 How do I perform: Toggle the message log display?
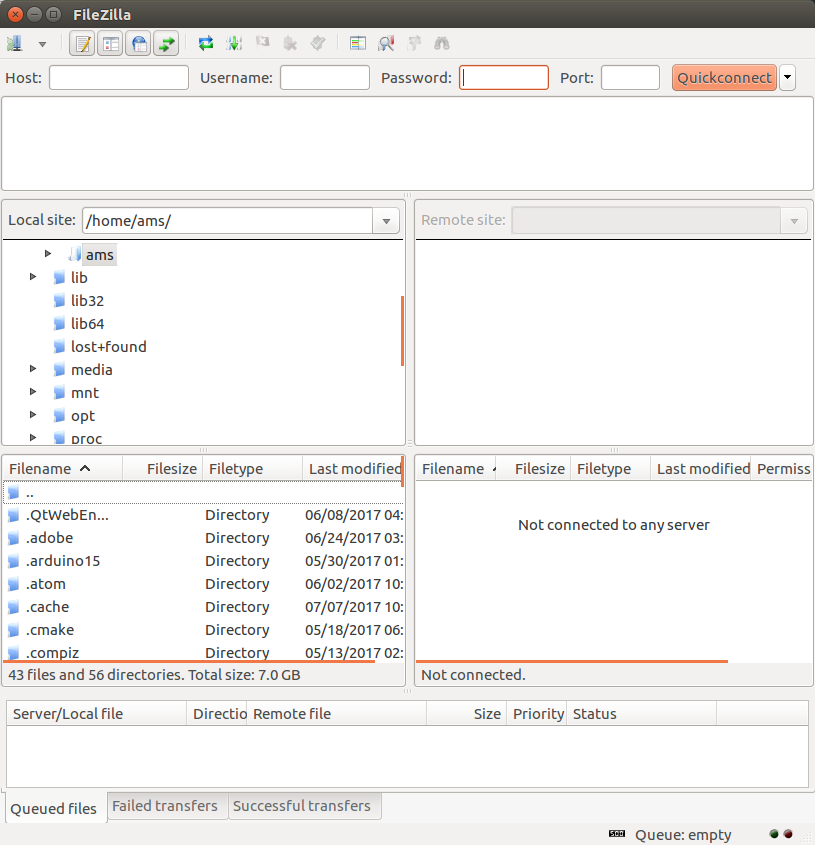pyautogui.click(x=82, y=43)
